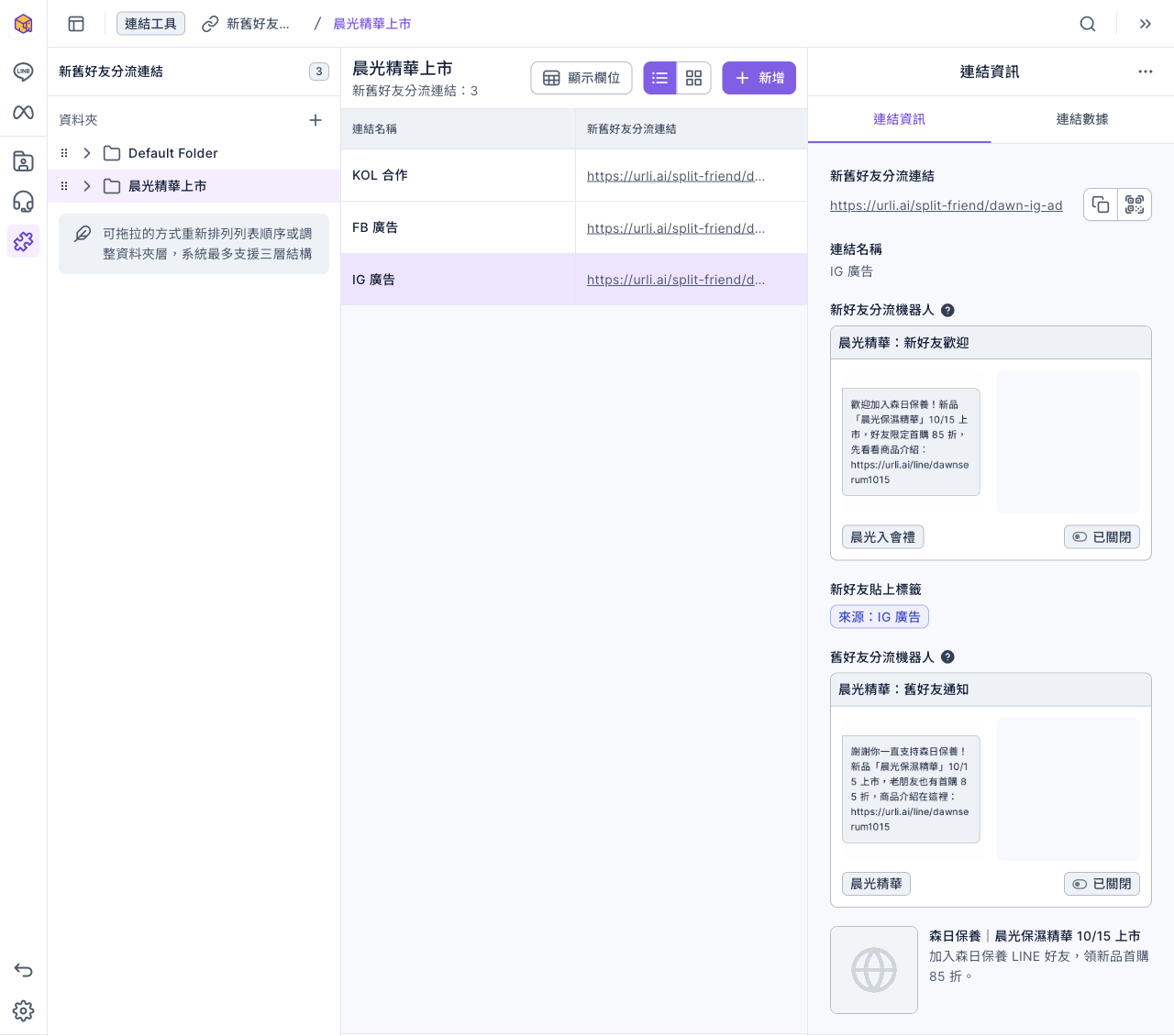
Task: Switch to the 連結數據 tab
Action: 1082,119
